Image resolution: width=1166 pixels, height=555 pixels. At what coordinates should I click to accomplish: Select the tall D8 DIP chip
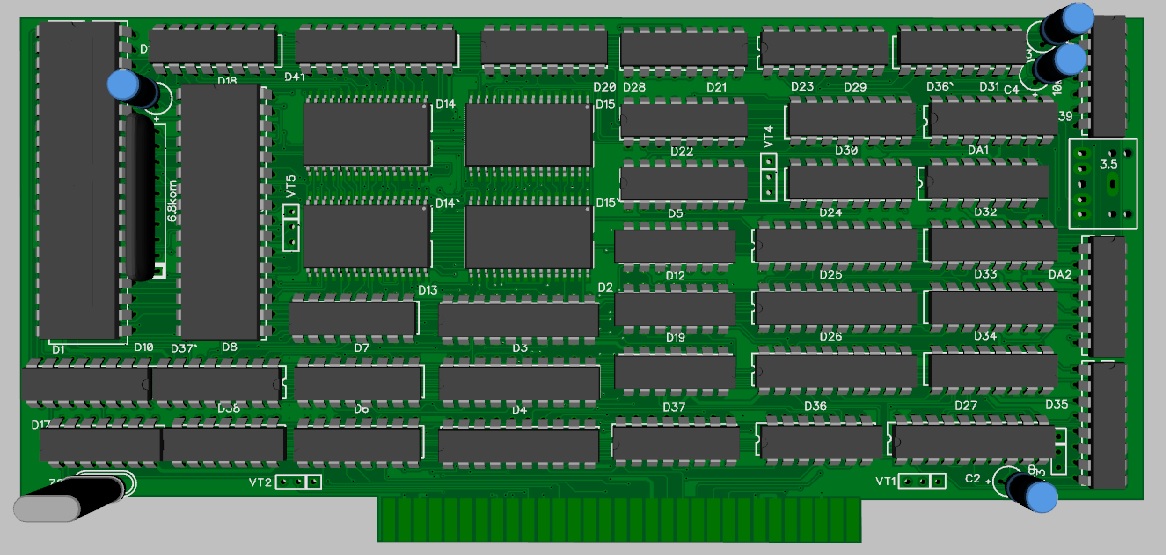[219, 211]
